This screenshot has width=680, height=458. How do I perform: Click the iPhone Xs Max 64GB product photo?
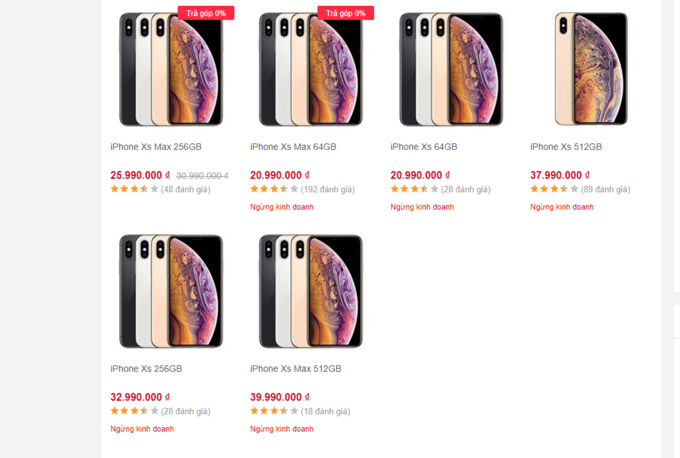(310, 70)
